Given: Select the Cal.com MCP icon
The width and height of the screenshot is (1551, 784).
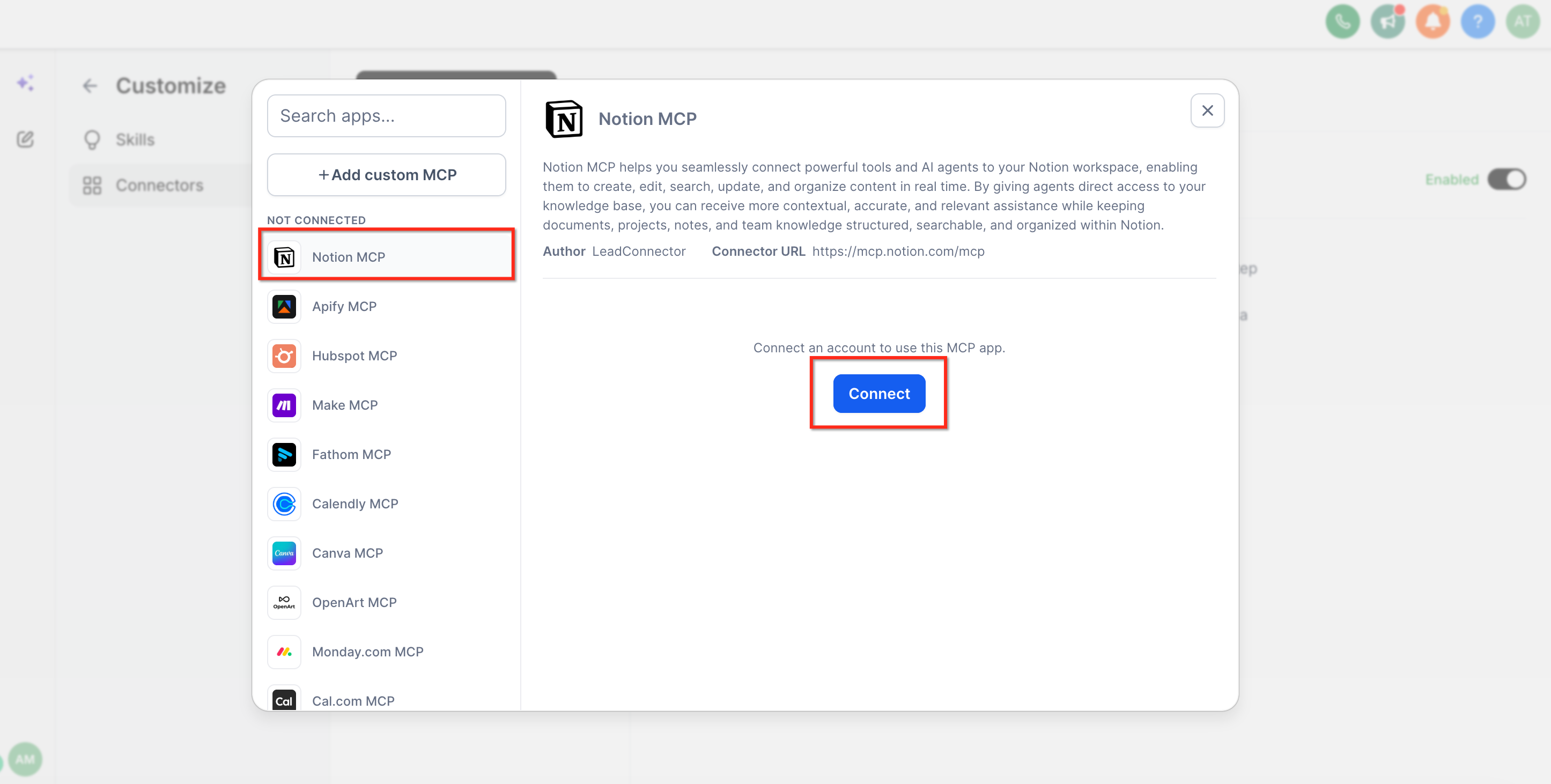Looking at the screenshot, I should 284,699.
